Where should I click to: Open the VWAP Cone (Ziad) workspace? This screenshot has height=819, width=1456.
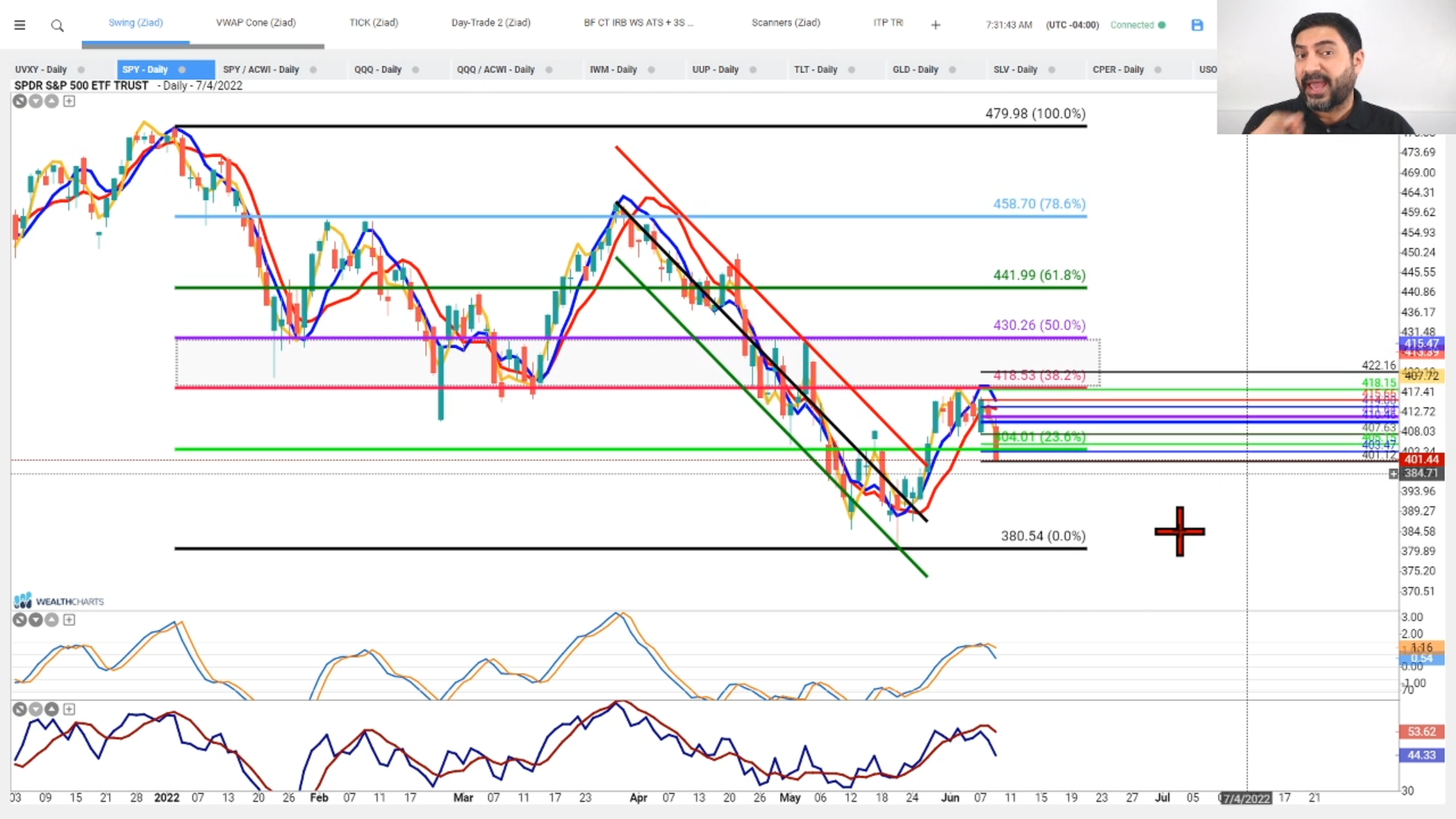[x=256, y=23]
